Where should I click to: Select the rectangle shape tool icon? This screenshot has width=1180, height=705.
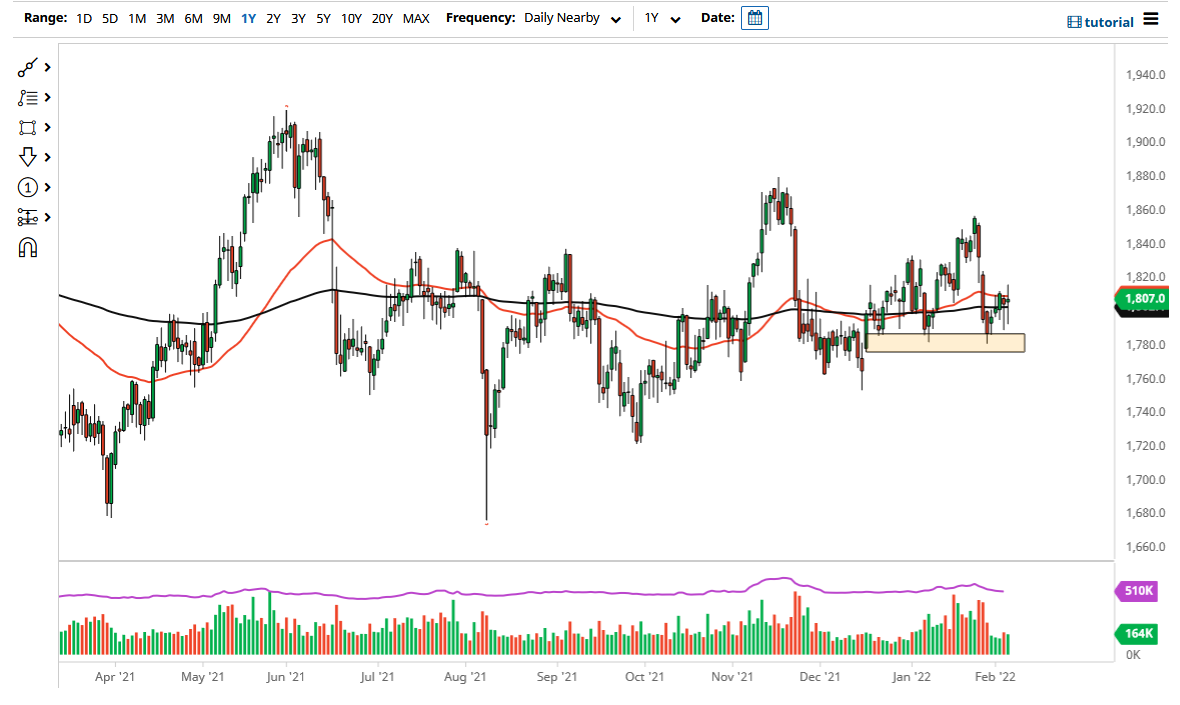point(27,128)
